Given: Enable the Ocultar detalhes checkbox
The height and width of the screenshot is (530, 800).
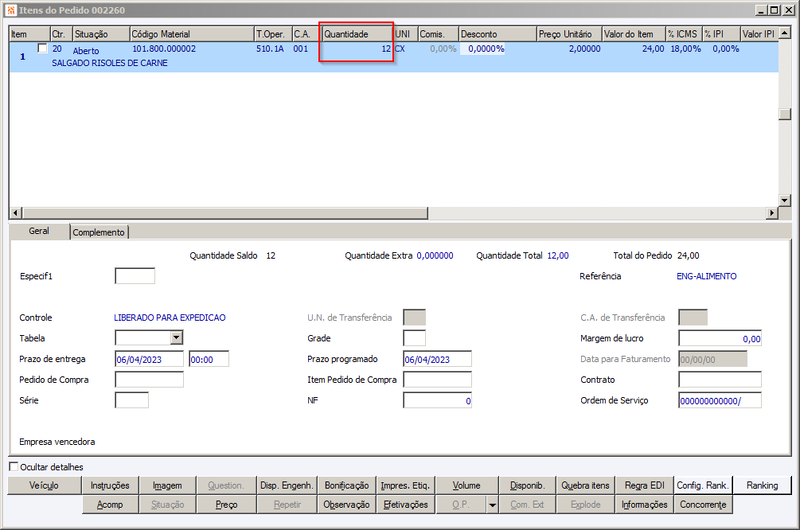Looking at the screenshot, I should point(14,467).
